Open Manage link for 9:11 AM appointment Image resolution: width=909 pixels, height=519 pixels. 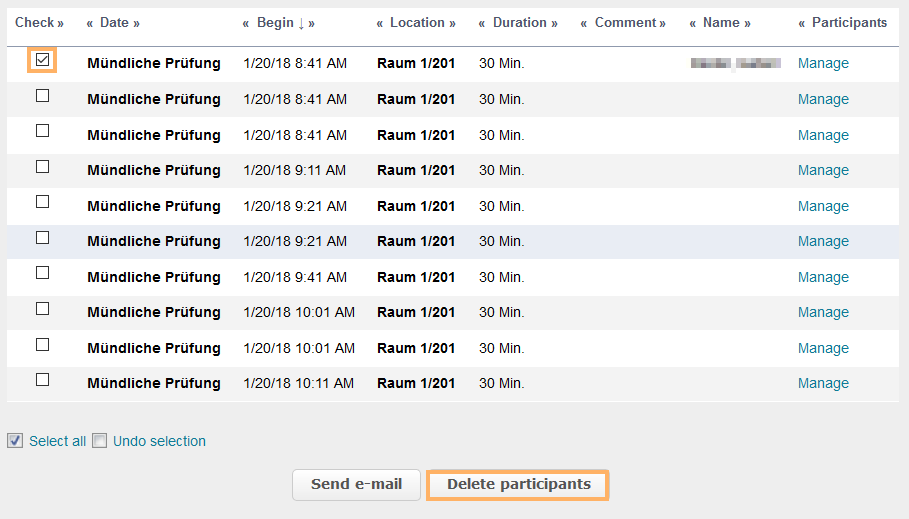pyautogui.click(x=823, y=170)
